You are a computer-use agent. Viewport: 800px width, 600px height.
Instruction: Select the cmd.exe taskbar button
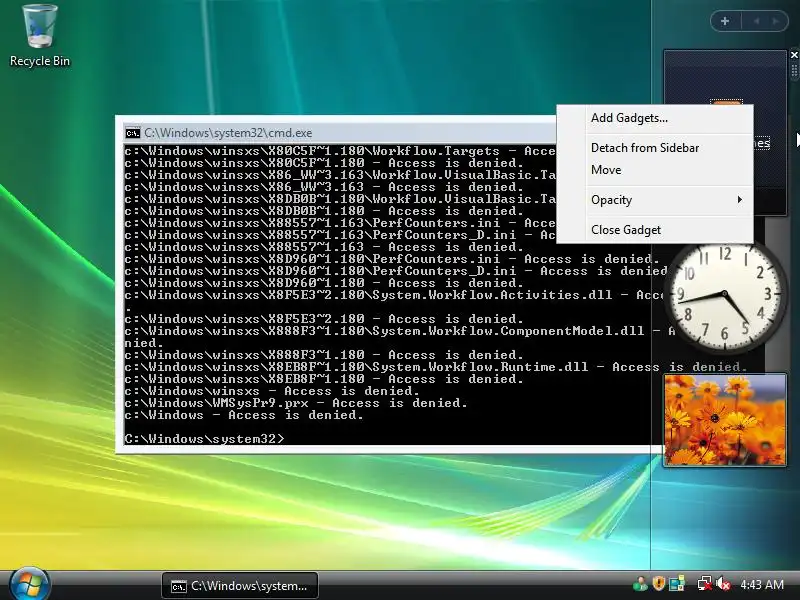240,586
